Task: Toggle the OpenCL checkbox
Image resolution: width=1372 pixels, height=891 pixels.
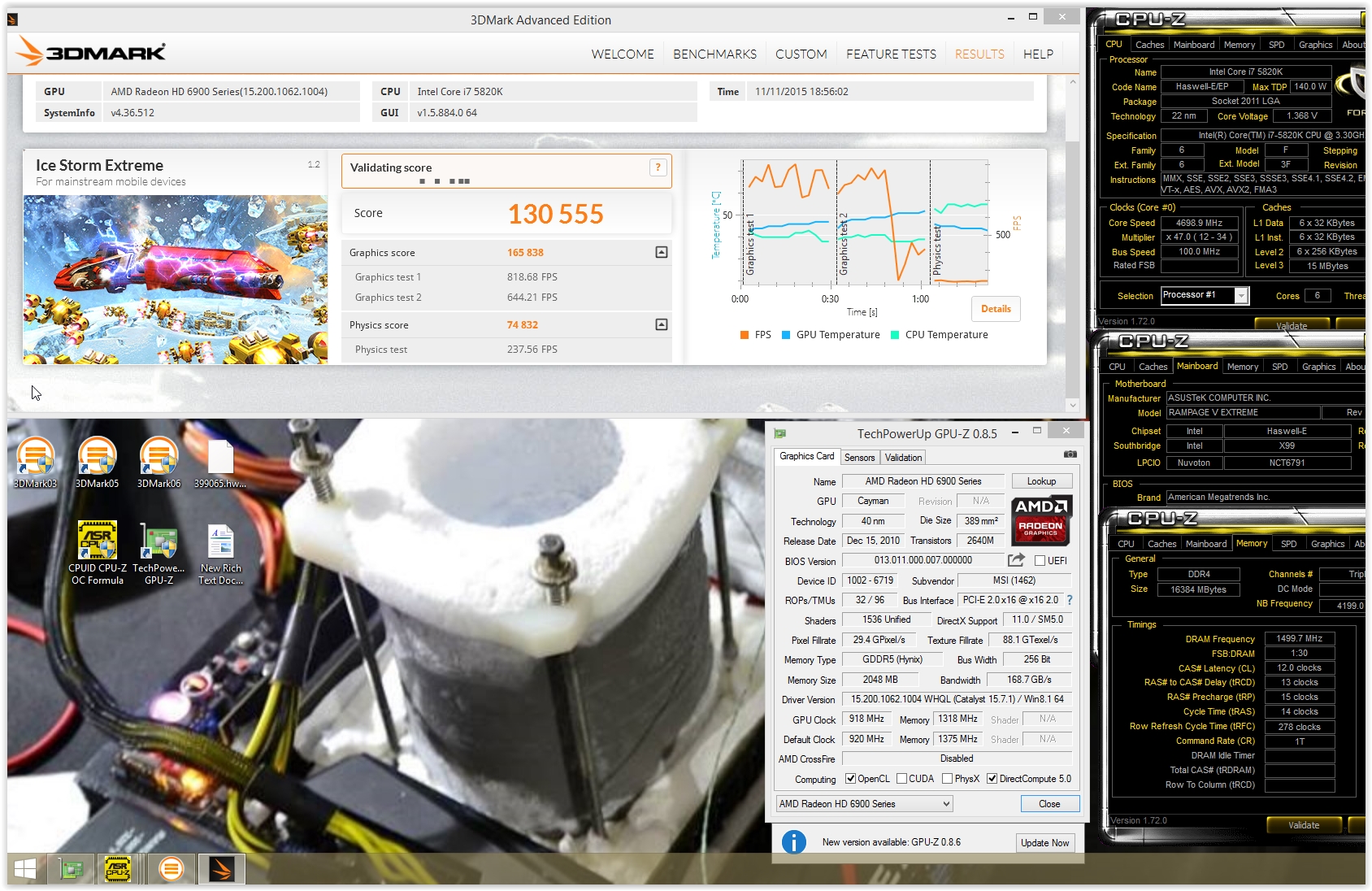Action: click(850, 779)
